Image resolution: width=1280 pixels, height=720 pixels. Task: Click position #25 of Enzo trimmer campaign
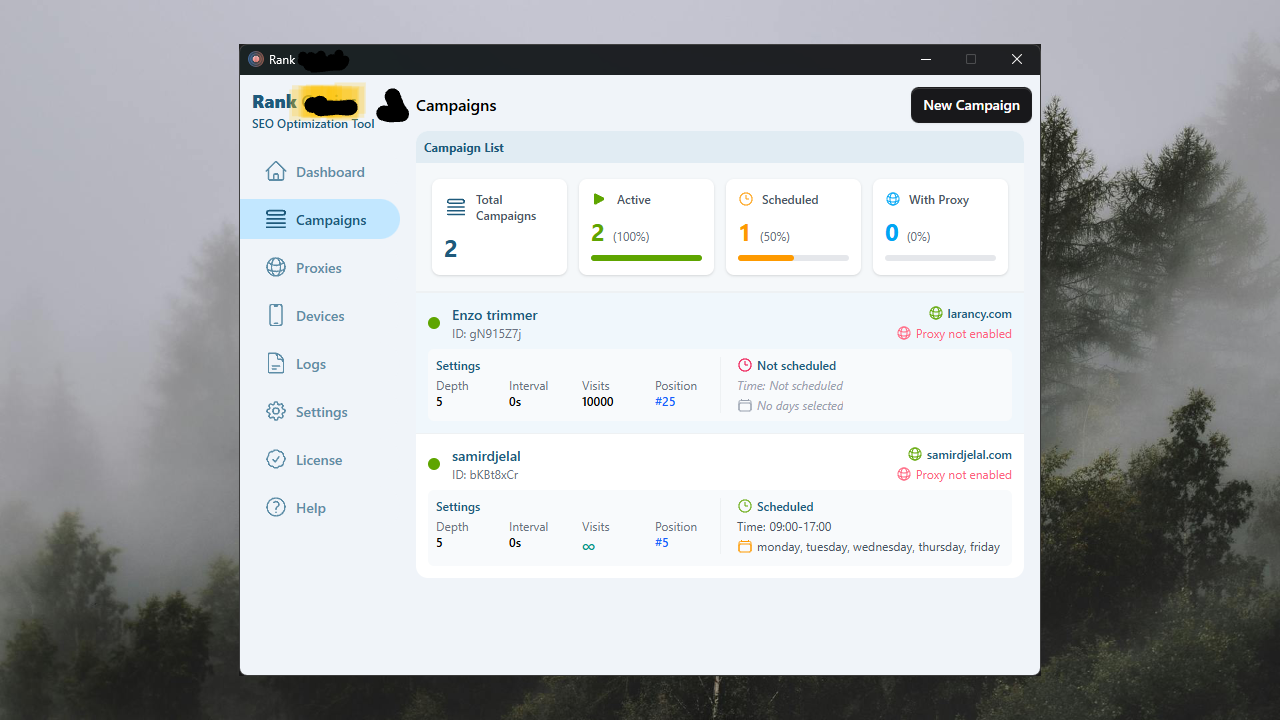[665, 402]
